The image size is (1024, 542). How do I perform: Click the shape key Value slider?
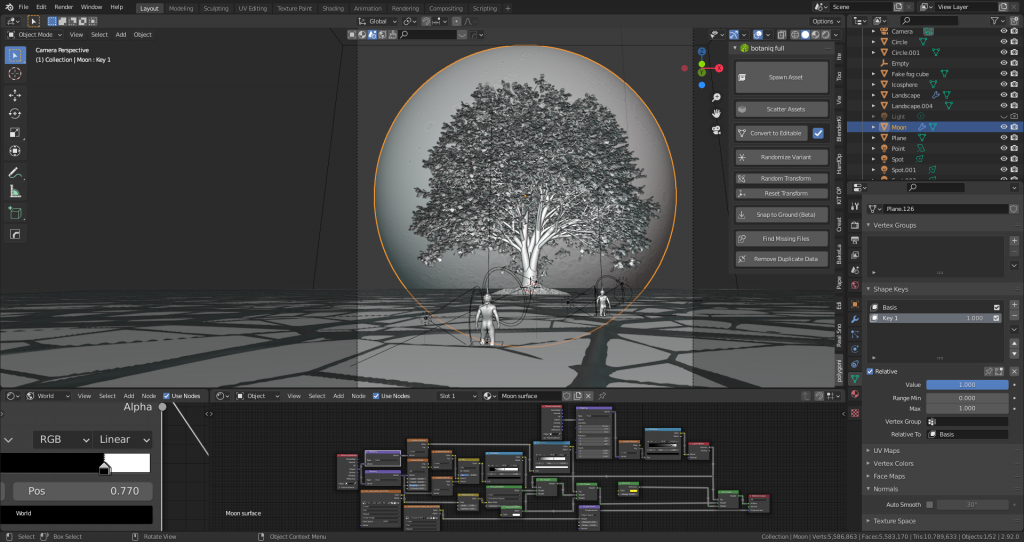[x=966, y=384]
